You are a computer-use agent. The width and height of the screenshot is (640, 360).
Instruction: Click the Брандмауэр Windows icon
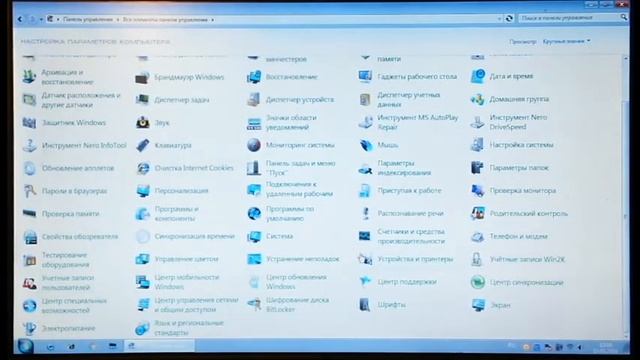142,77
